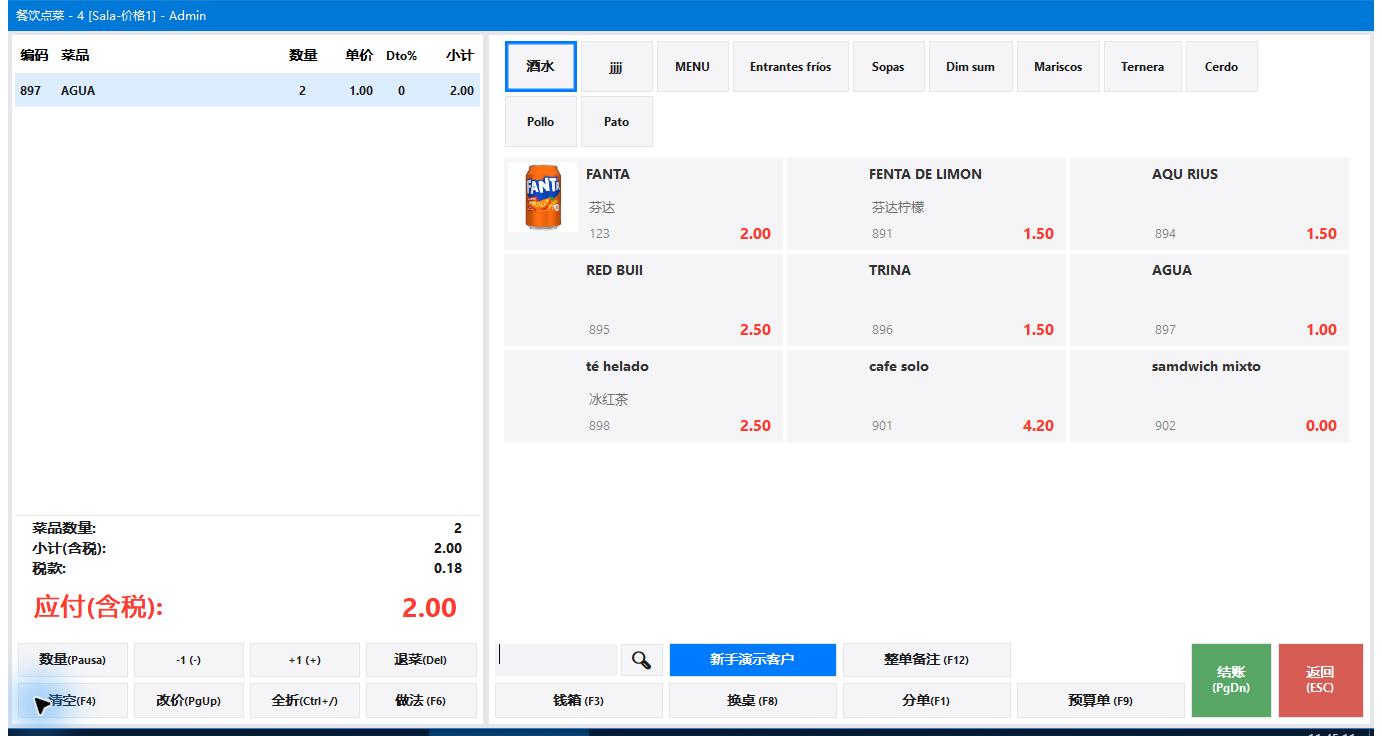The height and width of the screenshot is (736, 1382).
Task: Switch to the Pato category
Action: pos(617,122)
